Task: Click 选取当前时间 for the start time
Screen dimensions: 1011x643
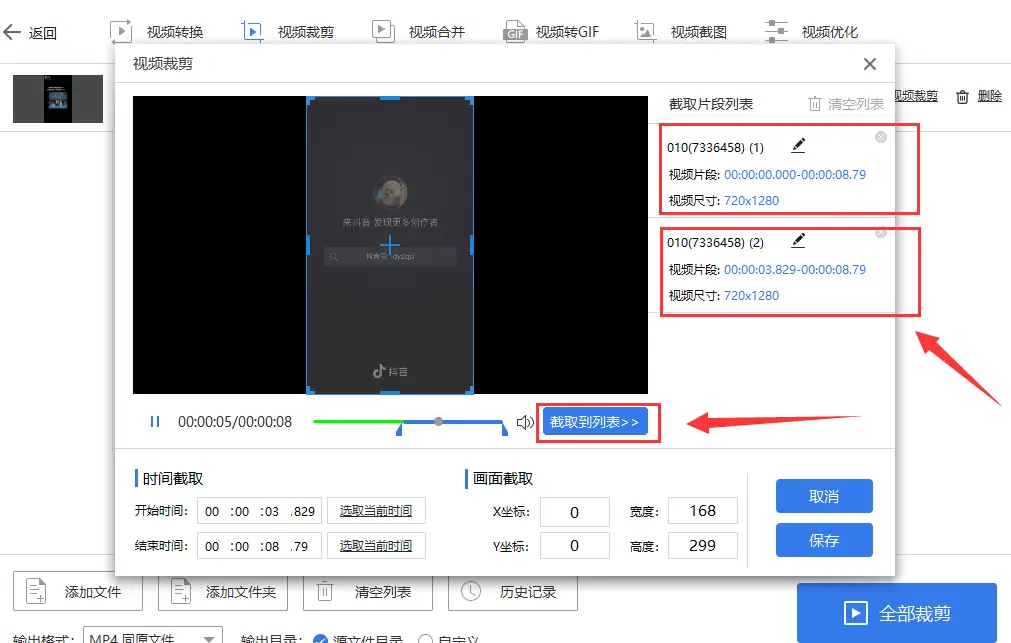Action: (x=376, y=511)
